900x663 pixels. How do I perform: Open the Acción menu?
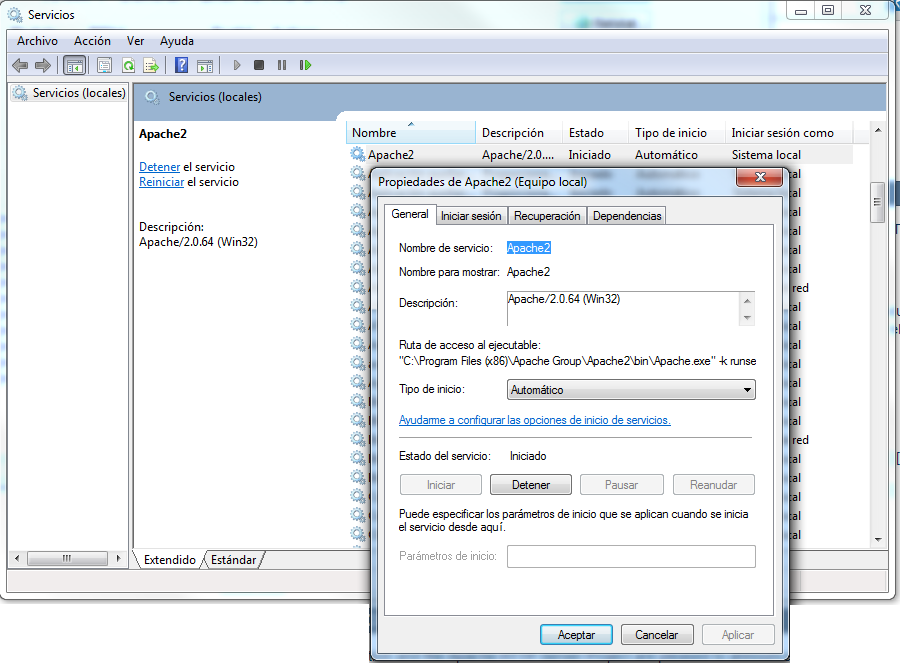tap(92, 41)
